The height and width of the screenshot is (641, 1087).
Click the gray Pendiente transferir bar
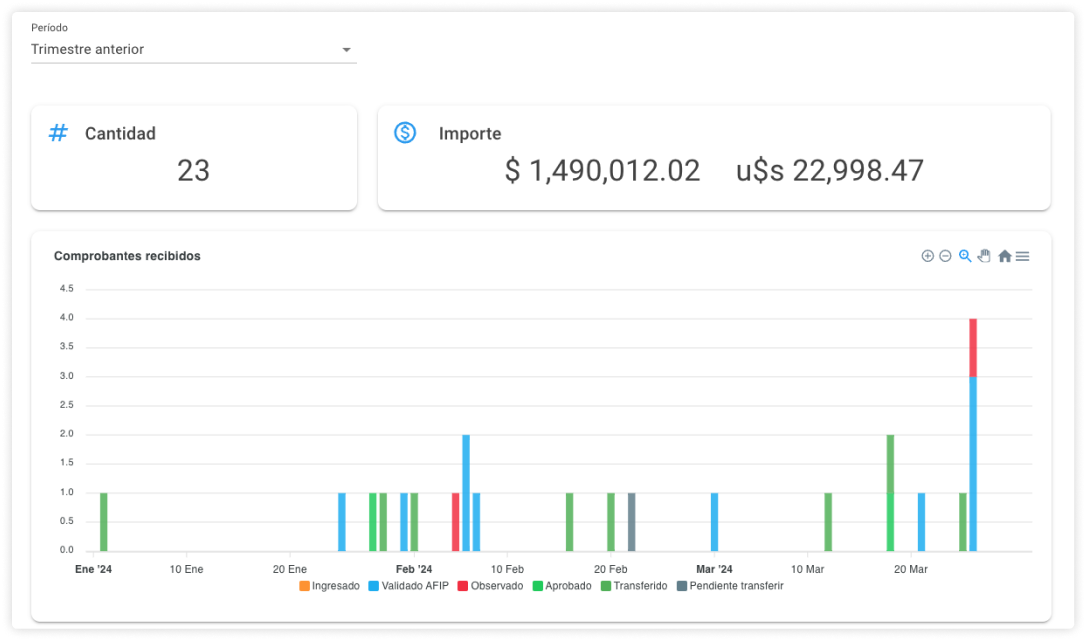(631, 521)
